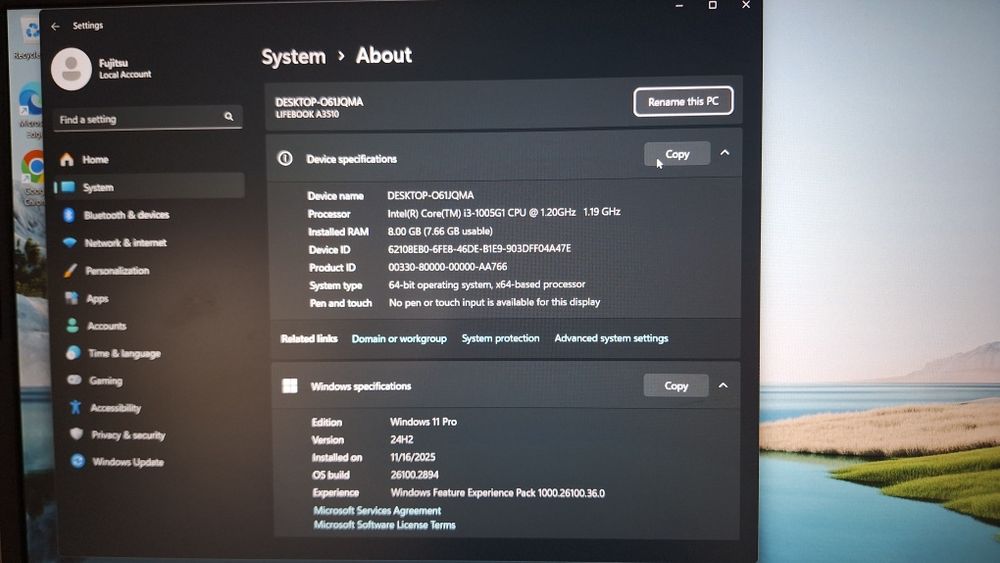Click the Apps icon in sidebar
The image size is (1000, 563).
(71, 298)
